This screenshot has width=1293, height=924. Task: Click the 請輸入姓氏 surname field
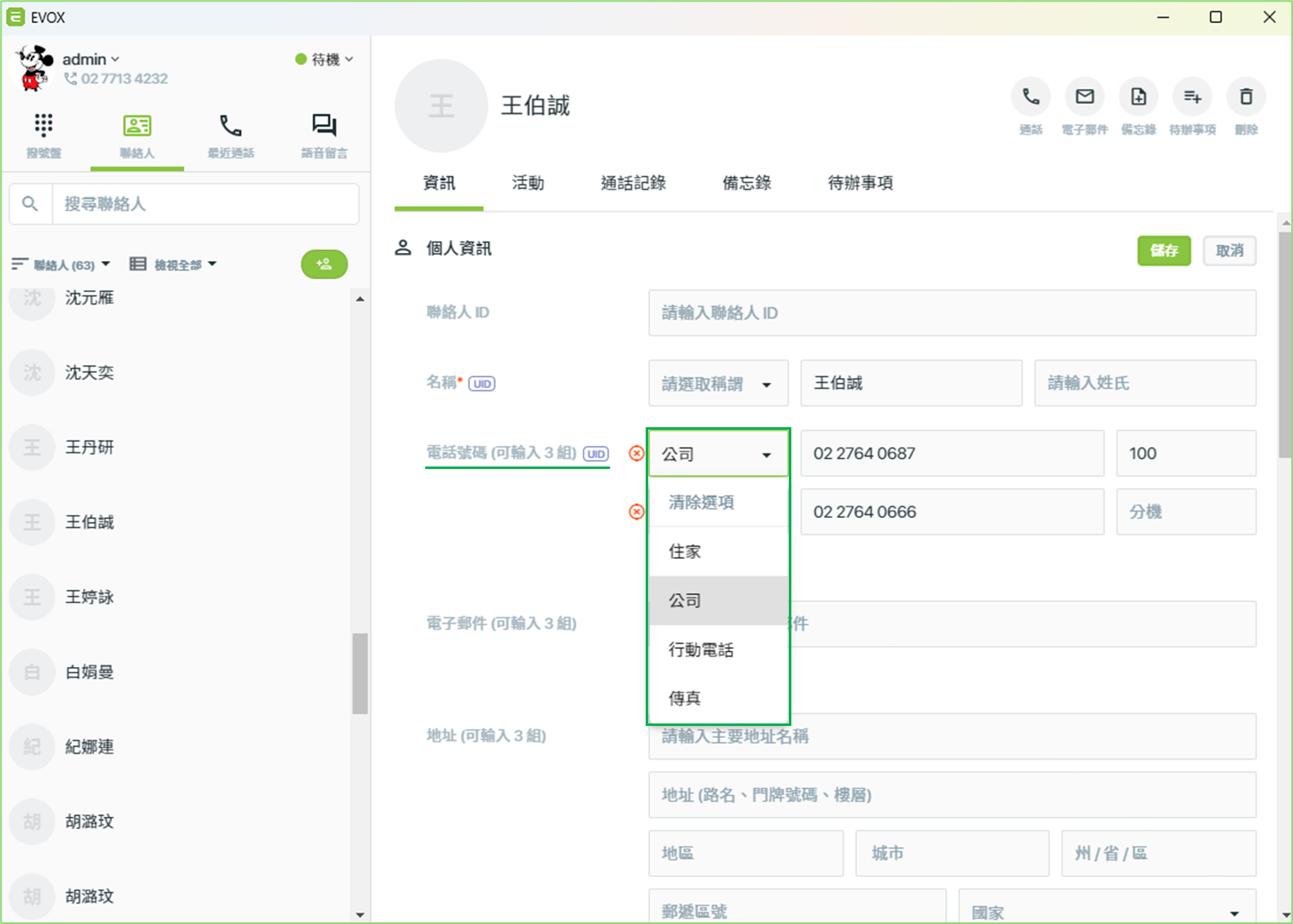point(1145,383)
